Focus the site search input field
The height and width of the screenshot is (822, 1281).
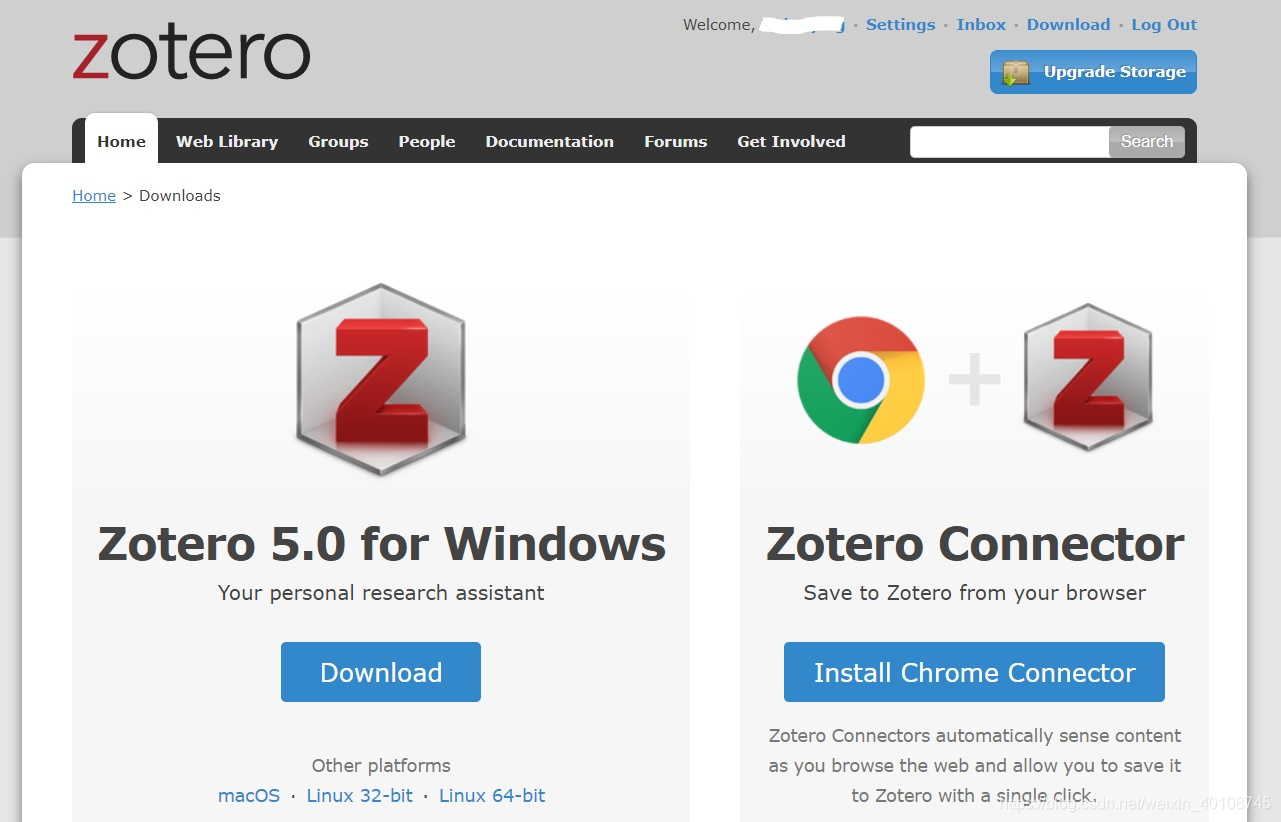(1010, 142)
